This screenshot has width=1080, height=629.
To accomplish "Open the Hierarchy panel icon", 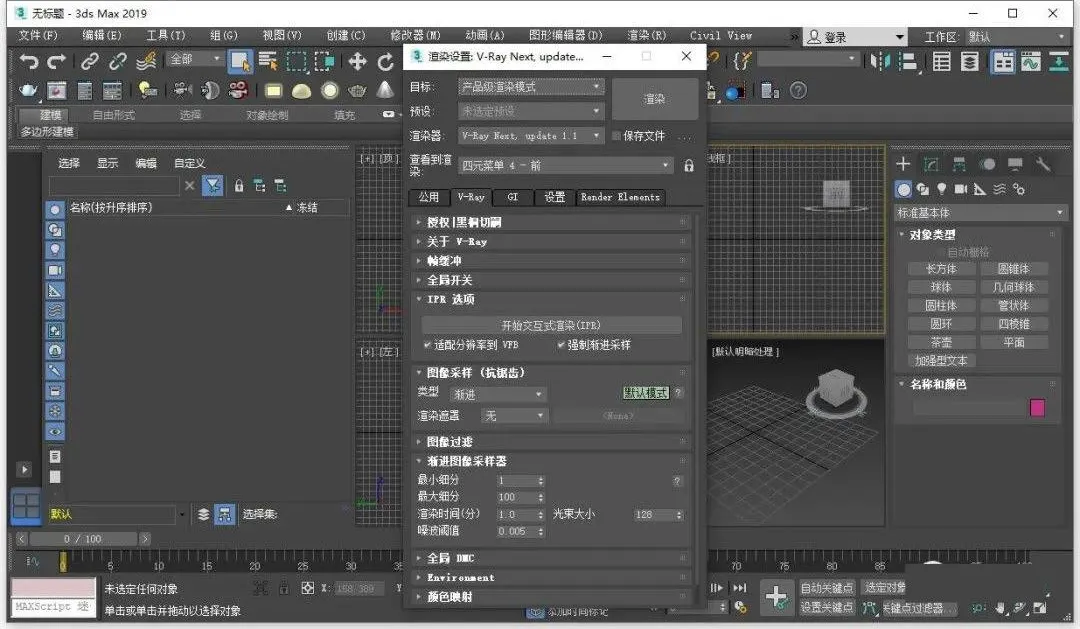I will 959,164.
